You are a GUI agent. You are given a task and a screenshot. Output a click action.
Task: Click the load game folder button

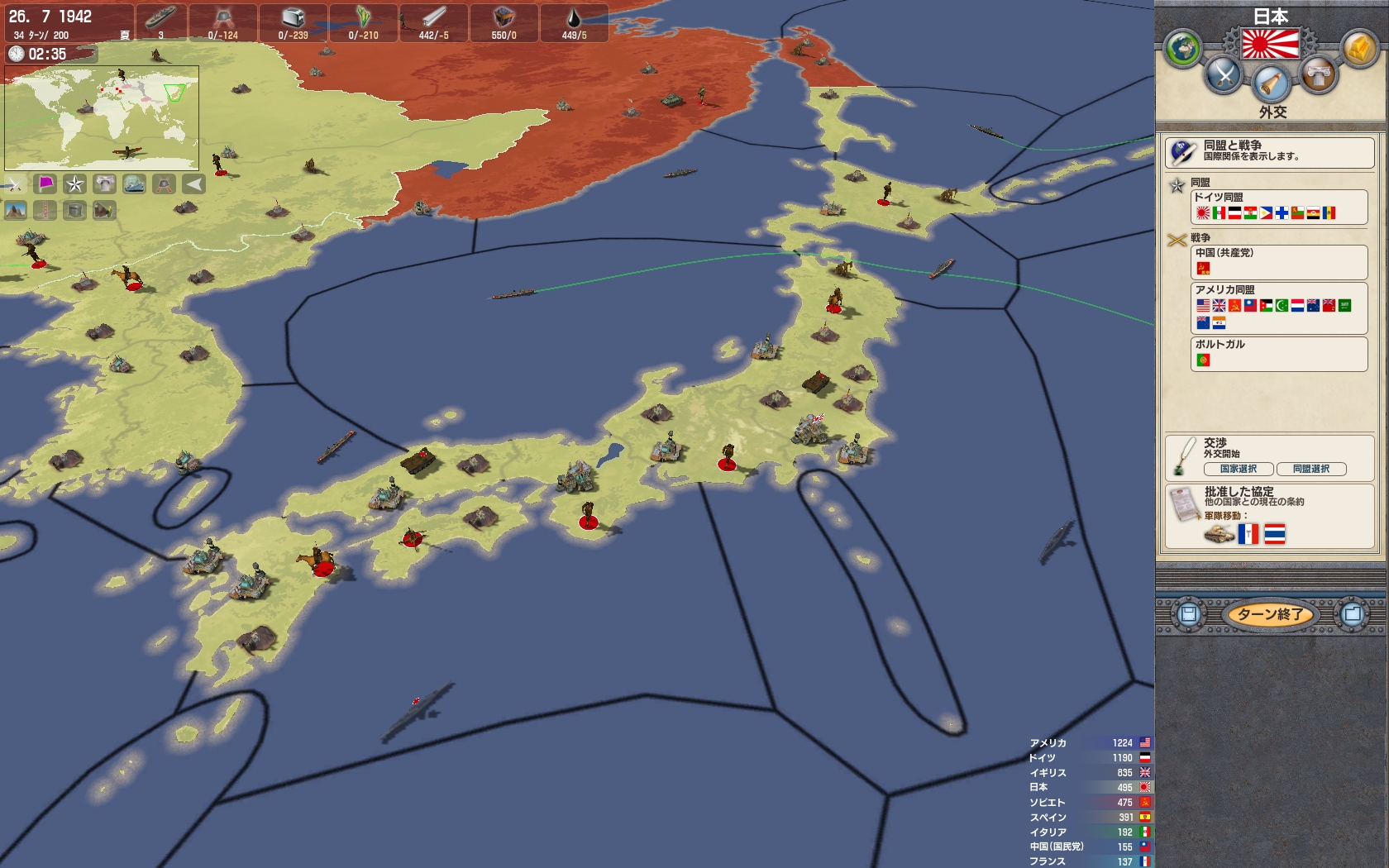[x=1353, y=614]
